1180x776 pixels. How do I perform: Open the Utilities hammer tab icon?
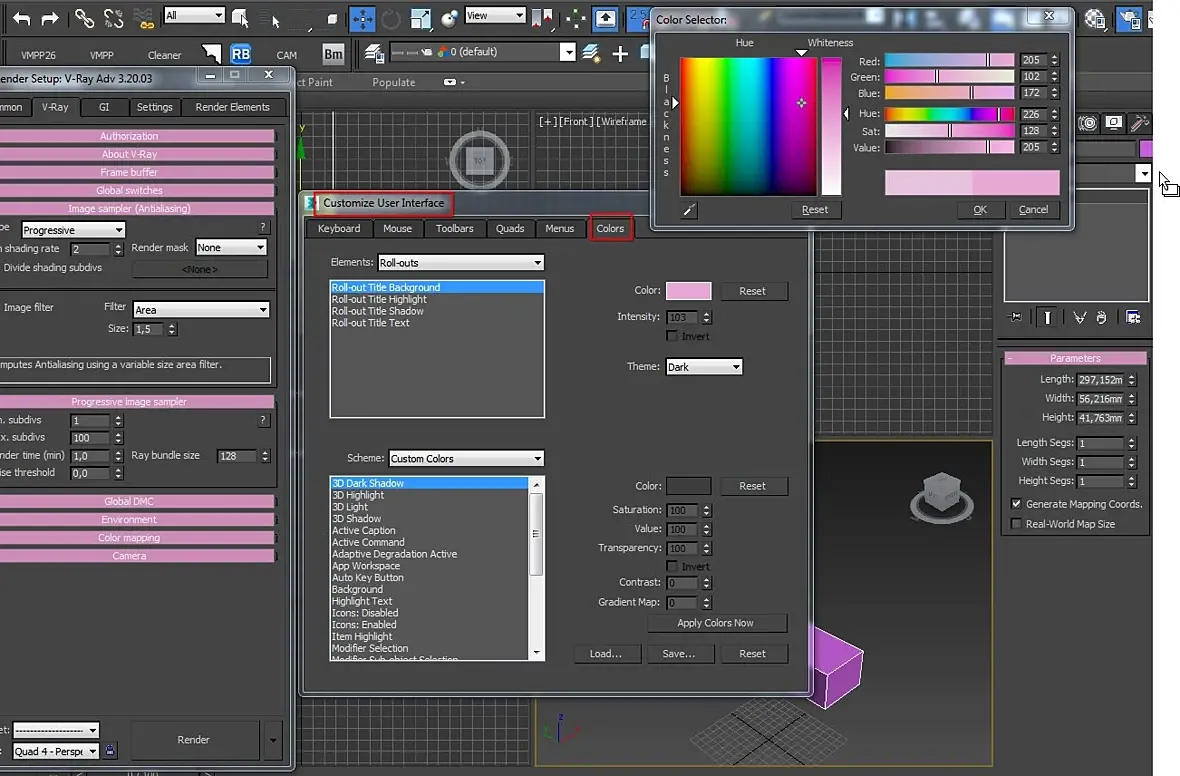(1138, 123)
